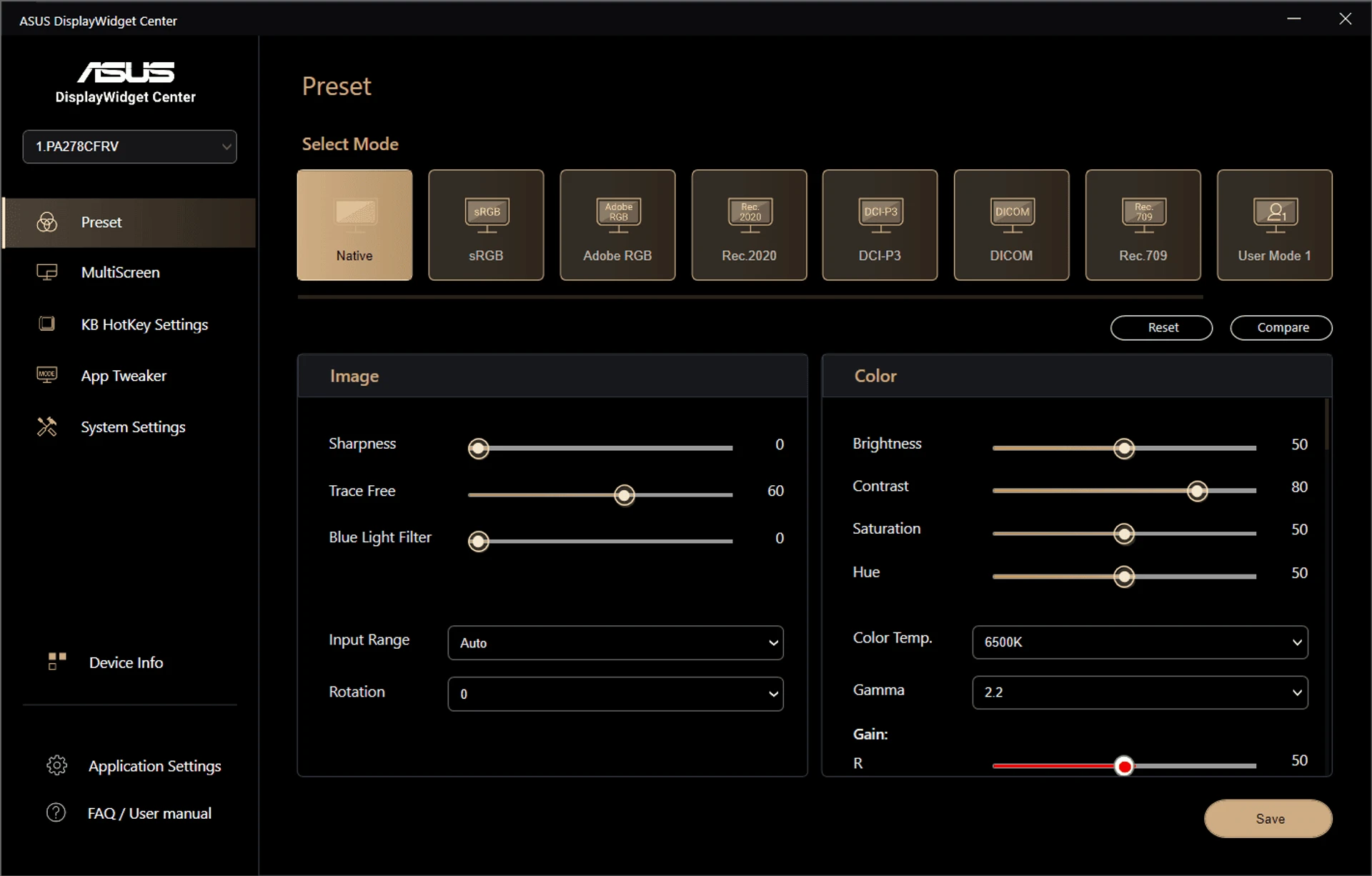This screenshot has height=876, width=1372.
Task: Click the Reset button
Action: coord(1161,327)
